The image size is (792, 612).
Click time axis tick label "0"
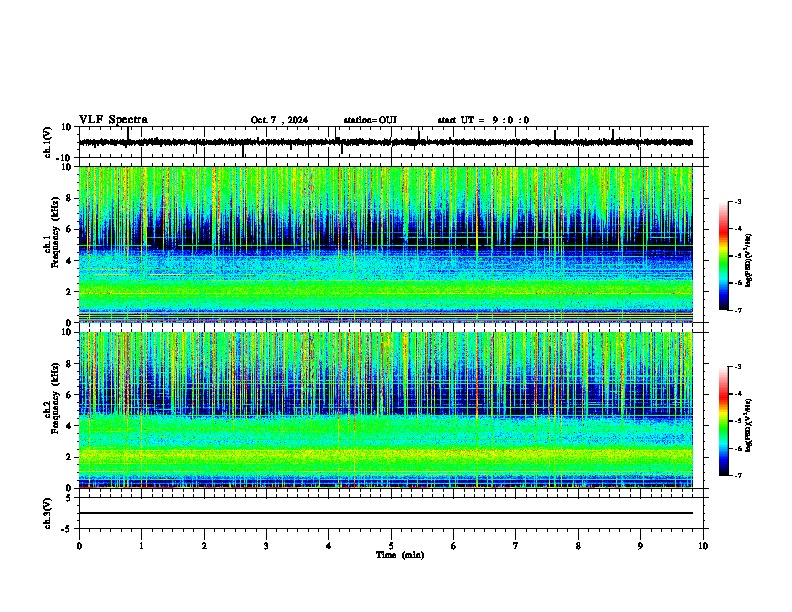pyautogui.click(x=79, y=546)
